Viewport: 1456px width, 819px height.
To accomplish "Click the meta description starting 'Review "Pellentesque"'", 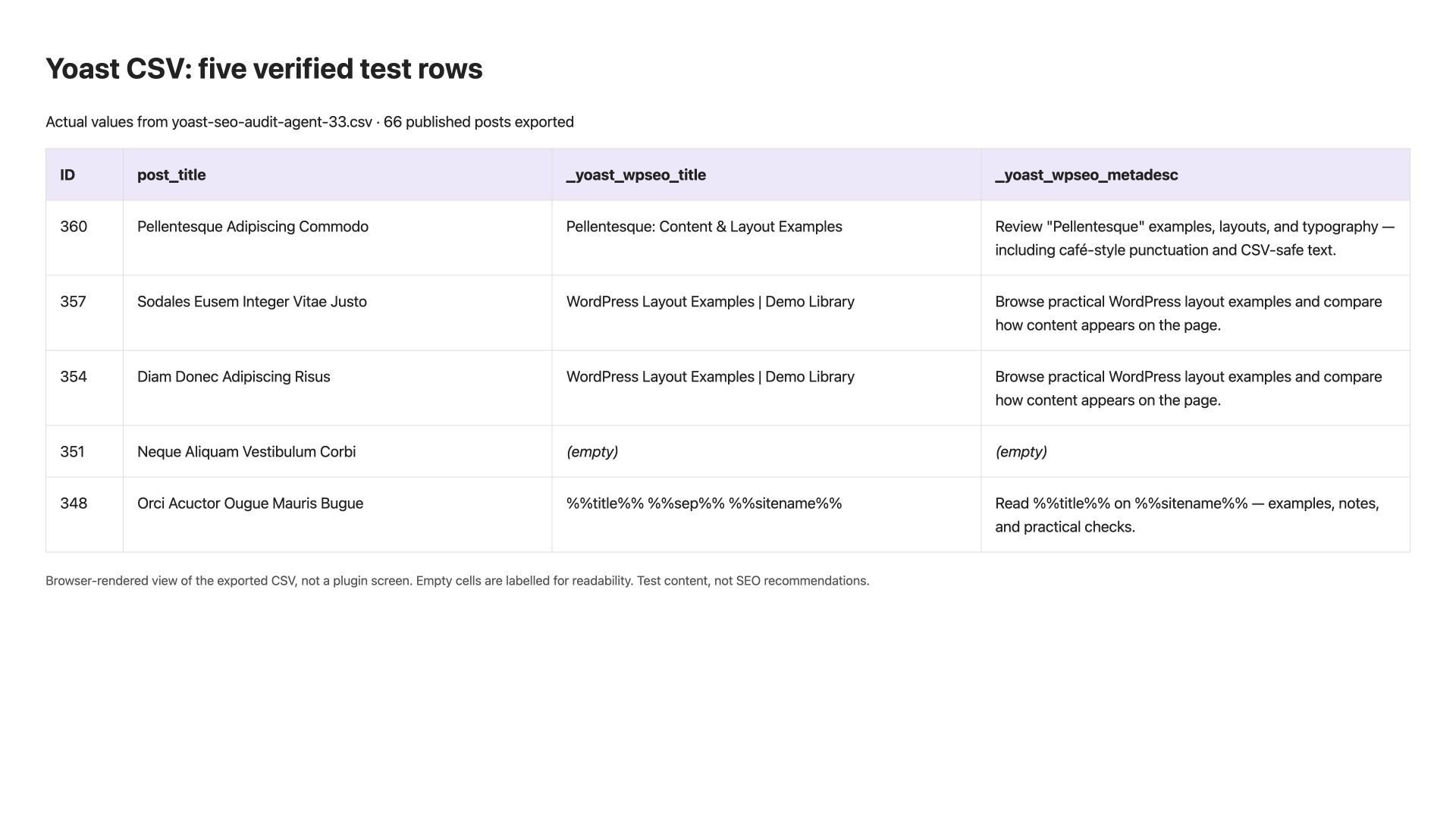I will (x=1195, y=238).
